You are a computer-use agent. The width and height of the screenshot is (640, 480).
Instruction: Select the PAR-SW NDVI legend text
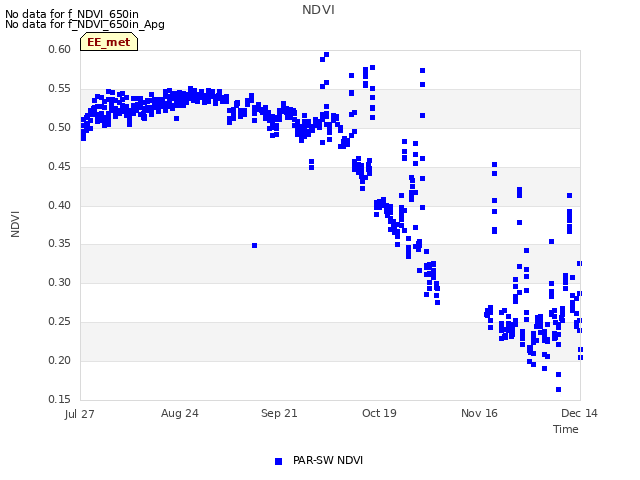[328, 460]
